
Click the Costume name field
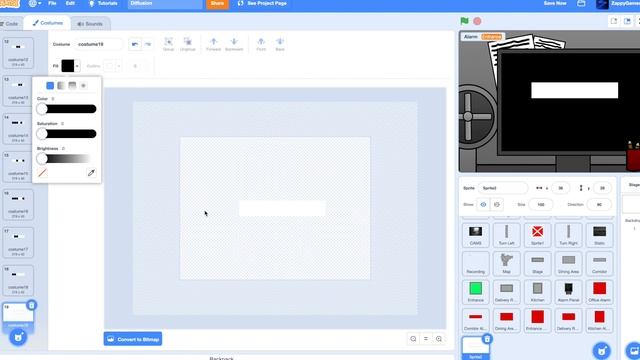[98, 44]
